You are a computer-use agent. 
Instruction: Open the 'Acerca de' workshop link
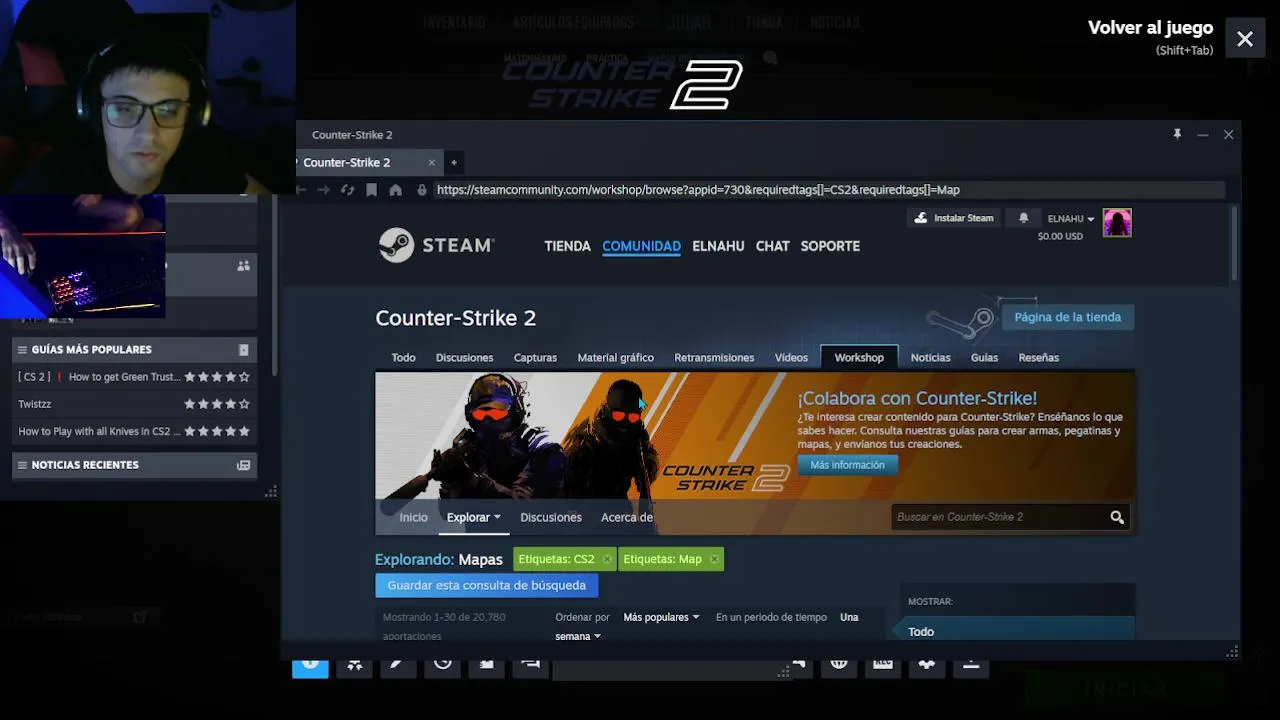pyautogui.click(x=627, y=517)
